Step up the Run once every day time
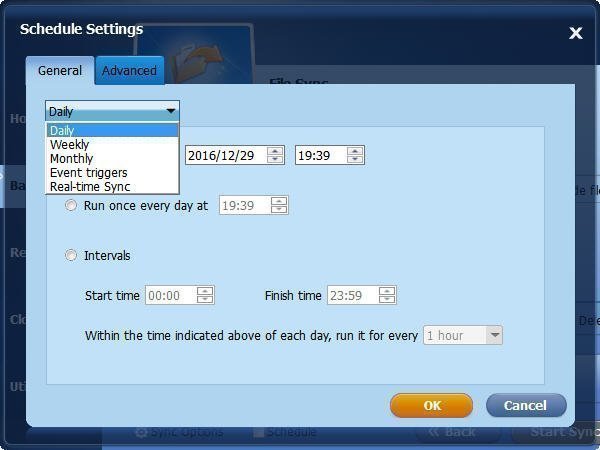 tap(279, 201)
